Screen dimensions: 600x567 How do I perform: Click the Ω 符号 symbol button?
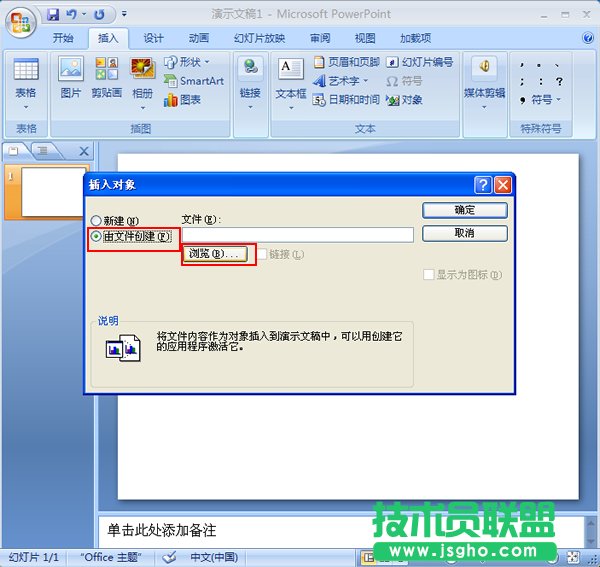pyautogui.click(x=404, y=81)
